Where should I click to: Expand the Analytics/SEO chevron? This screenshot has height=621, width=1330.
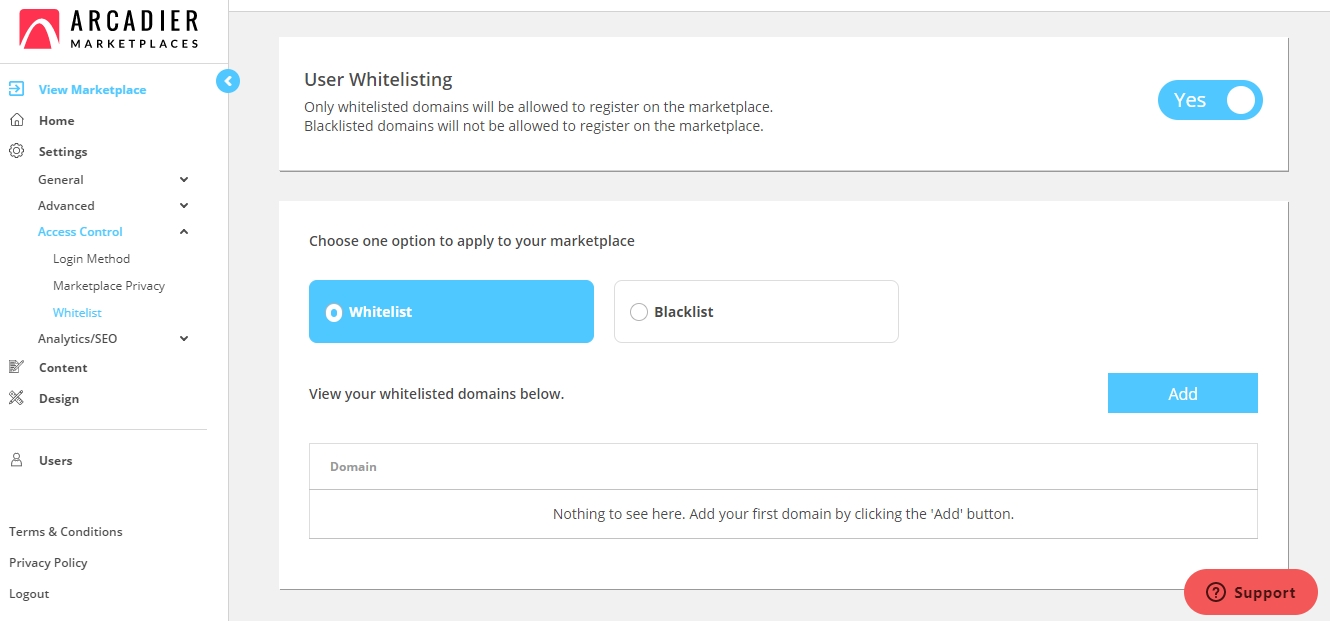(184, 339)
